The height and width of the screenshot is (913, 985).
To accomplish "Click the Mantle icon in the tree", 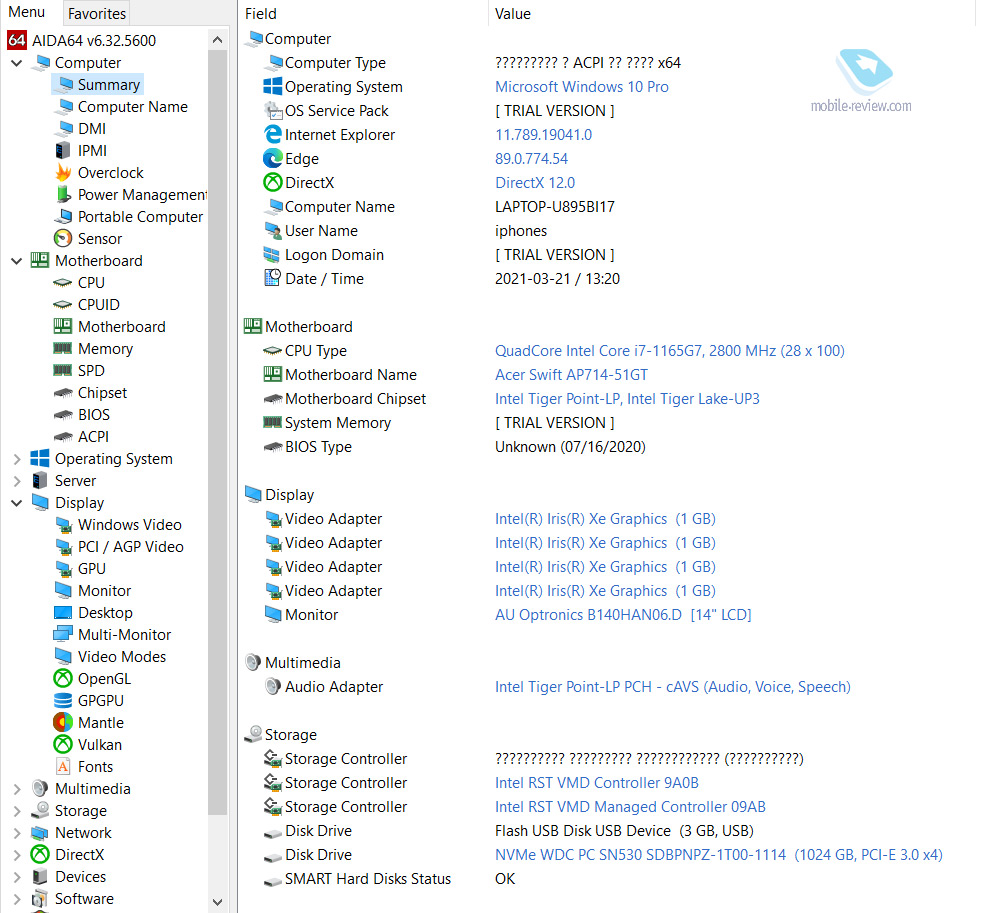I will 63,723.
